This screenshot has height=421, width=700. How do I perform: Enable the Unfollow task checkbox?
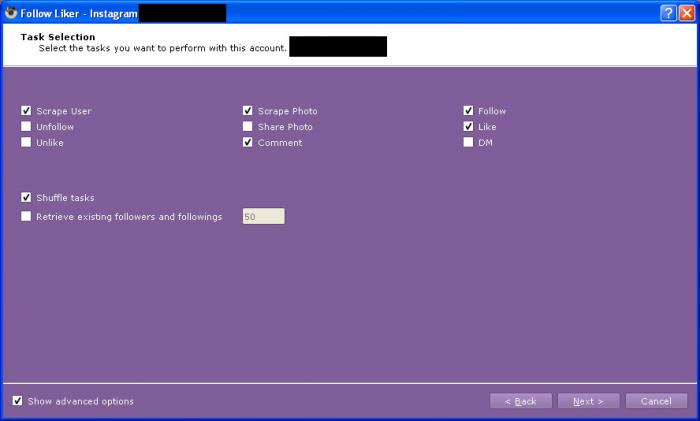pyautogui.click(x=26, y=127)
